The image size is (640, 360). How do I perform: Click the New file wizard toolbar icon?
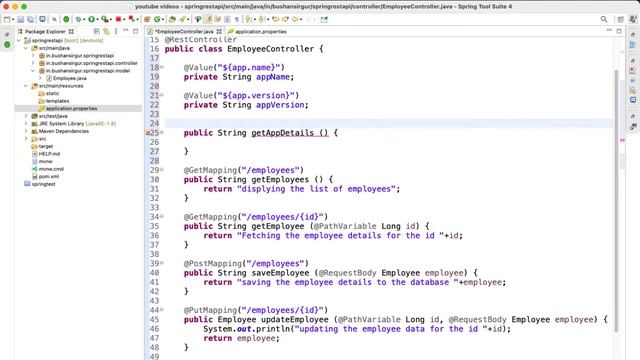tap(7, 19)
